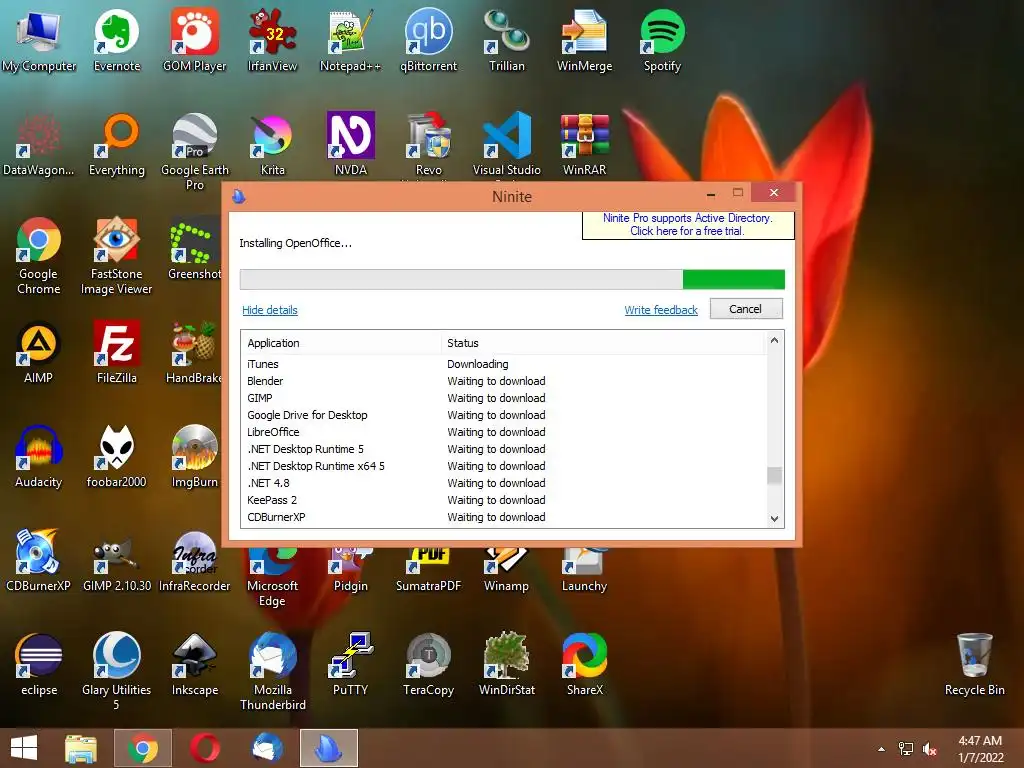The height and width of the screenshot is (768, 1024).
Task: Select the Everything search shortcut
Action: point(117,144)
